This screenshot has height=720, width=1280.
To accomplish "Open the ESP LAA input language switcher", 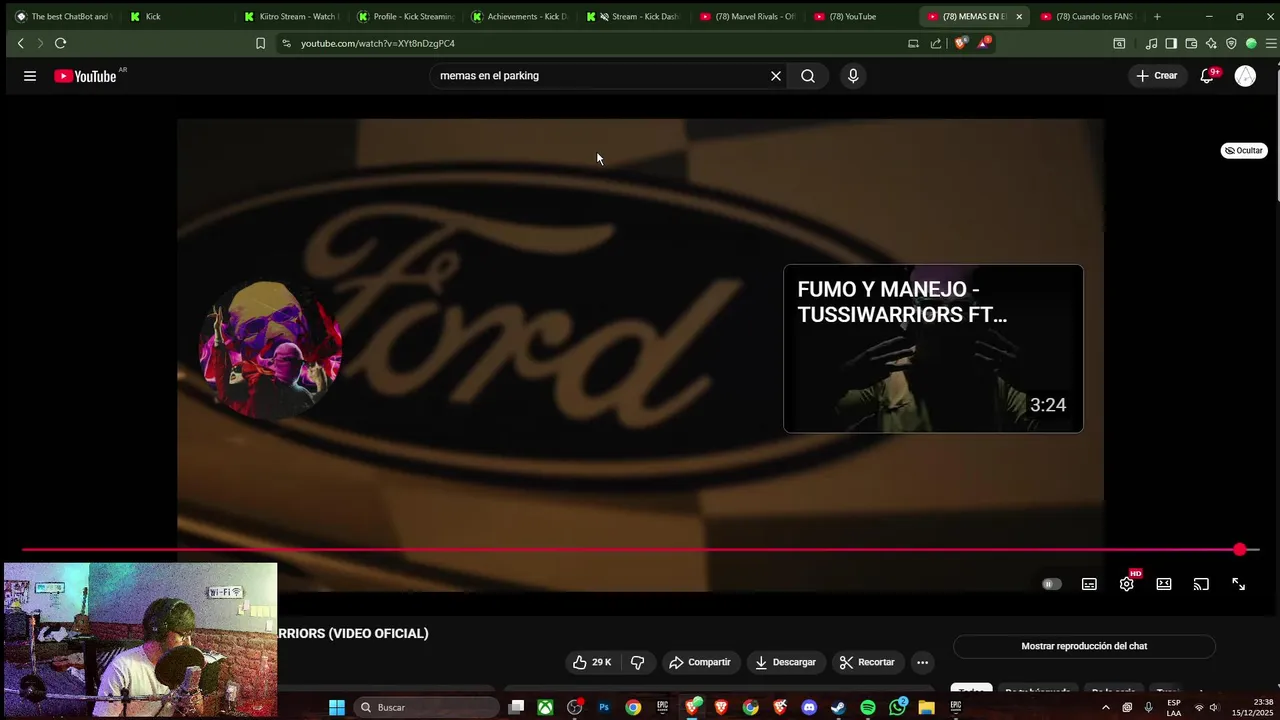I will coord(1174,707).
